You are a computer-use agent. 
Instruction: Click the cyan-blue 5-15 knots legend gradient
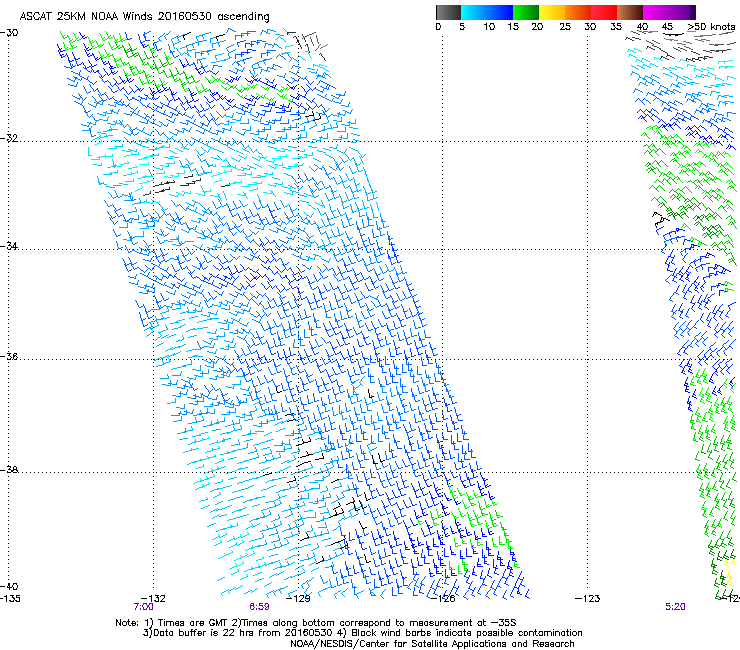(487, 12)
